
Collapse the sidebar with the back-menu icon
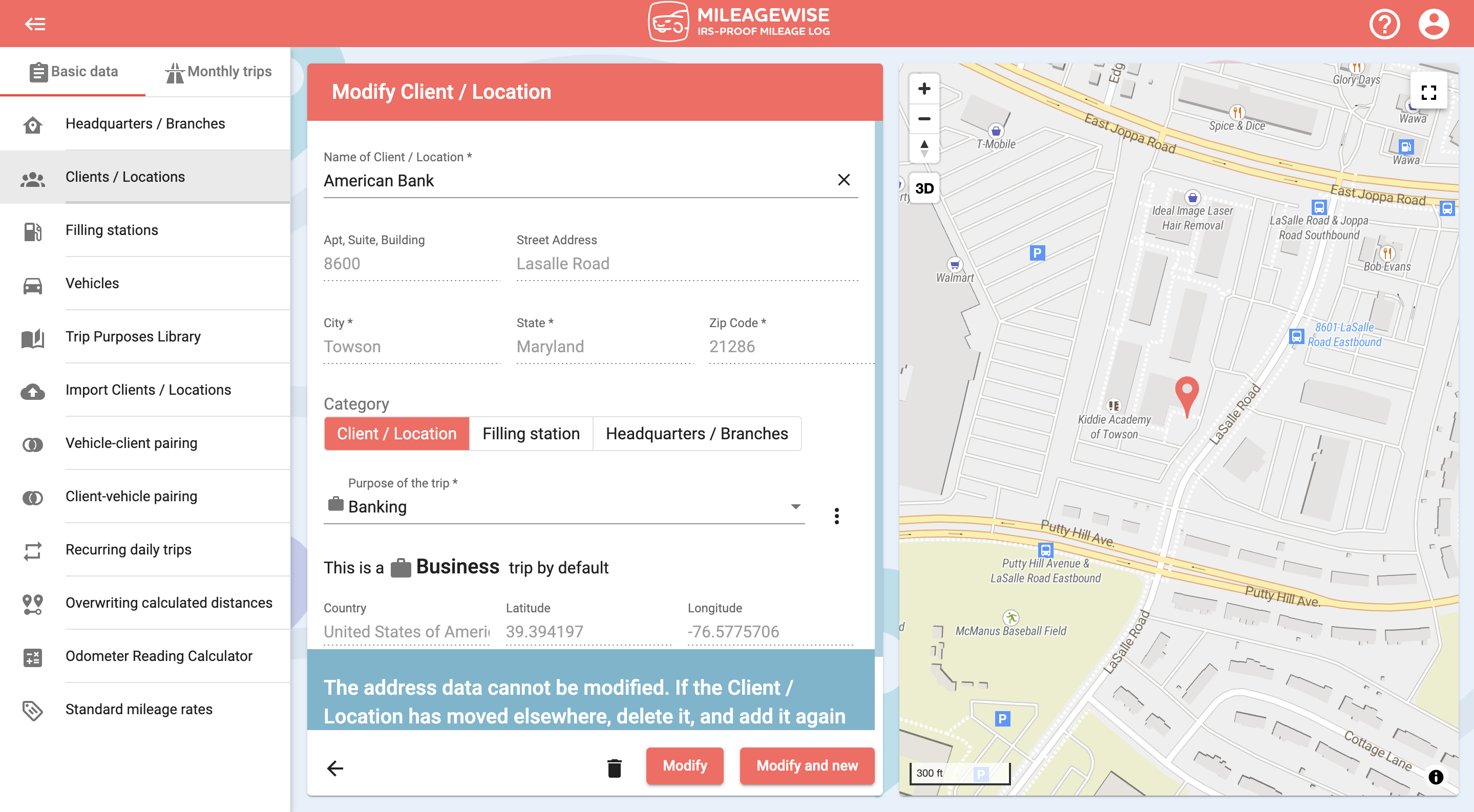pos(35,24)
